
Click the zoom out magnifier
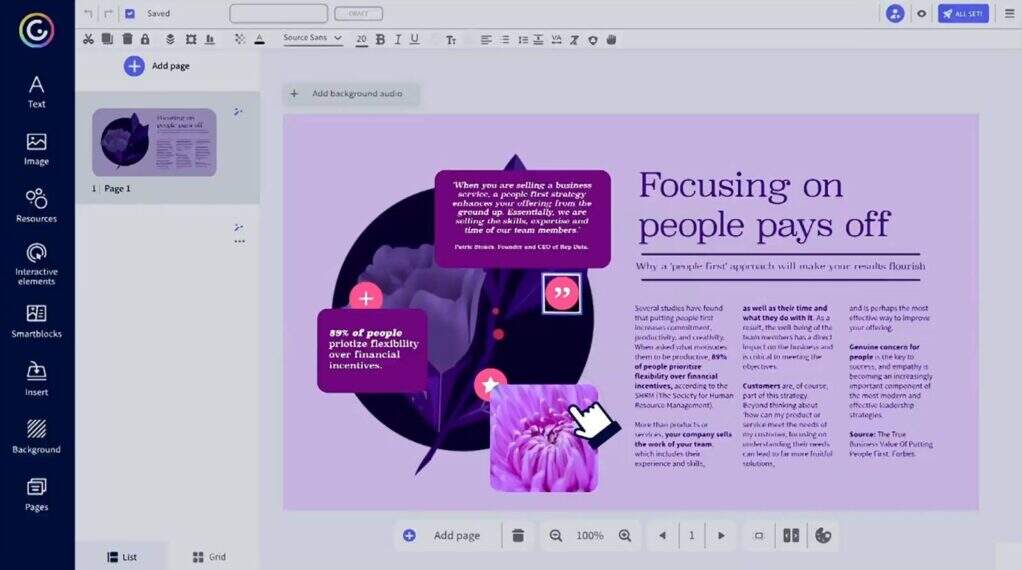556,536
